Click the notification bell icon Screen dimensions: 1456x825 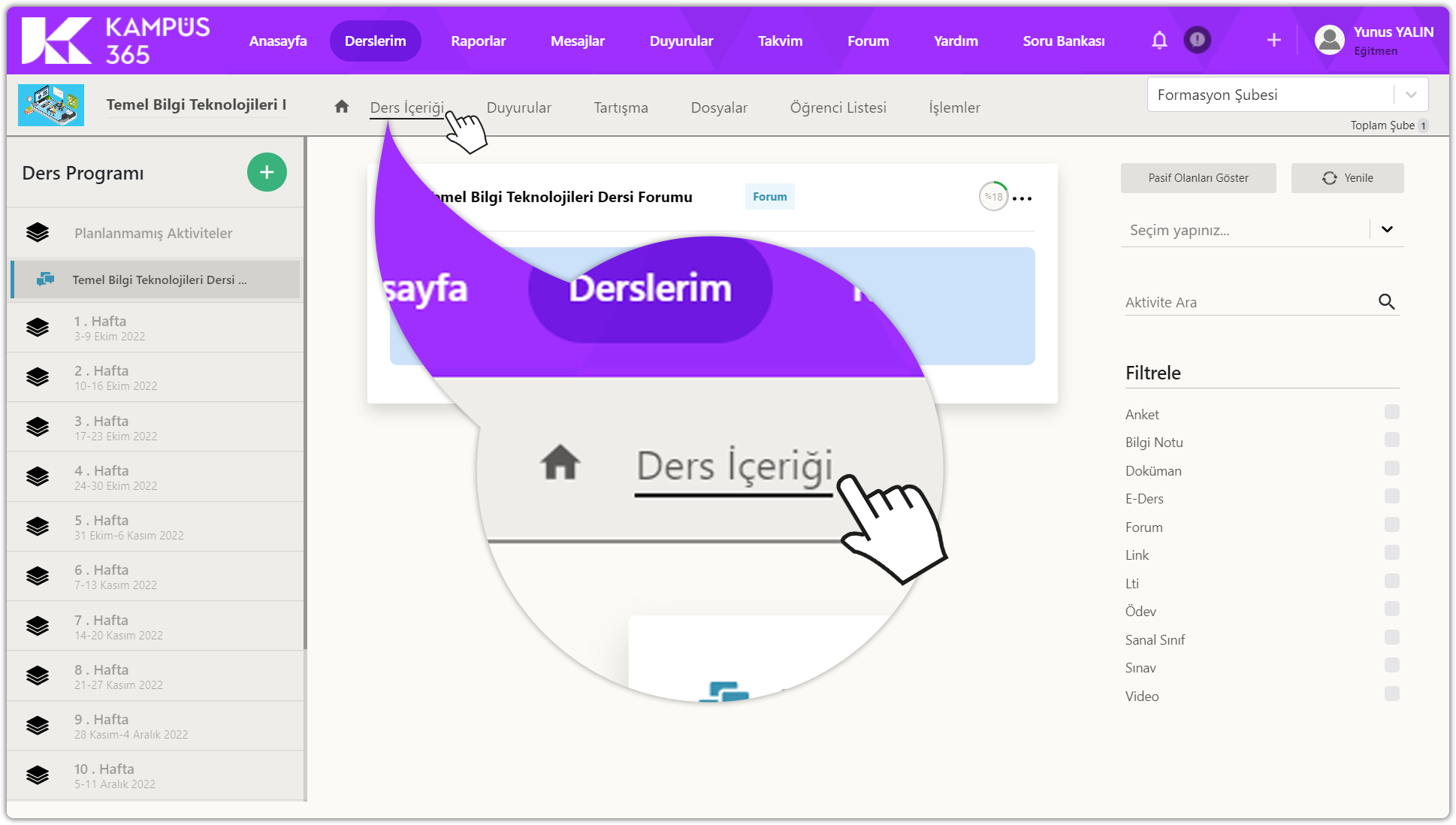click(x=1159, y=41)
